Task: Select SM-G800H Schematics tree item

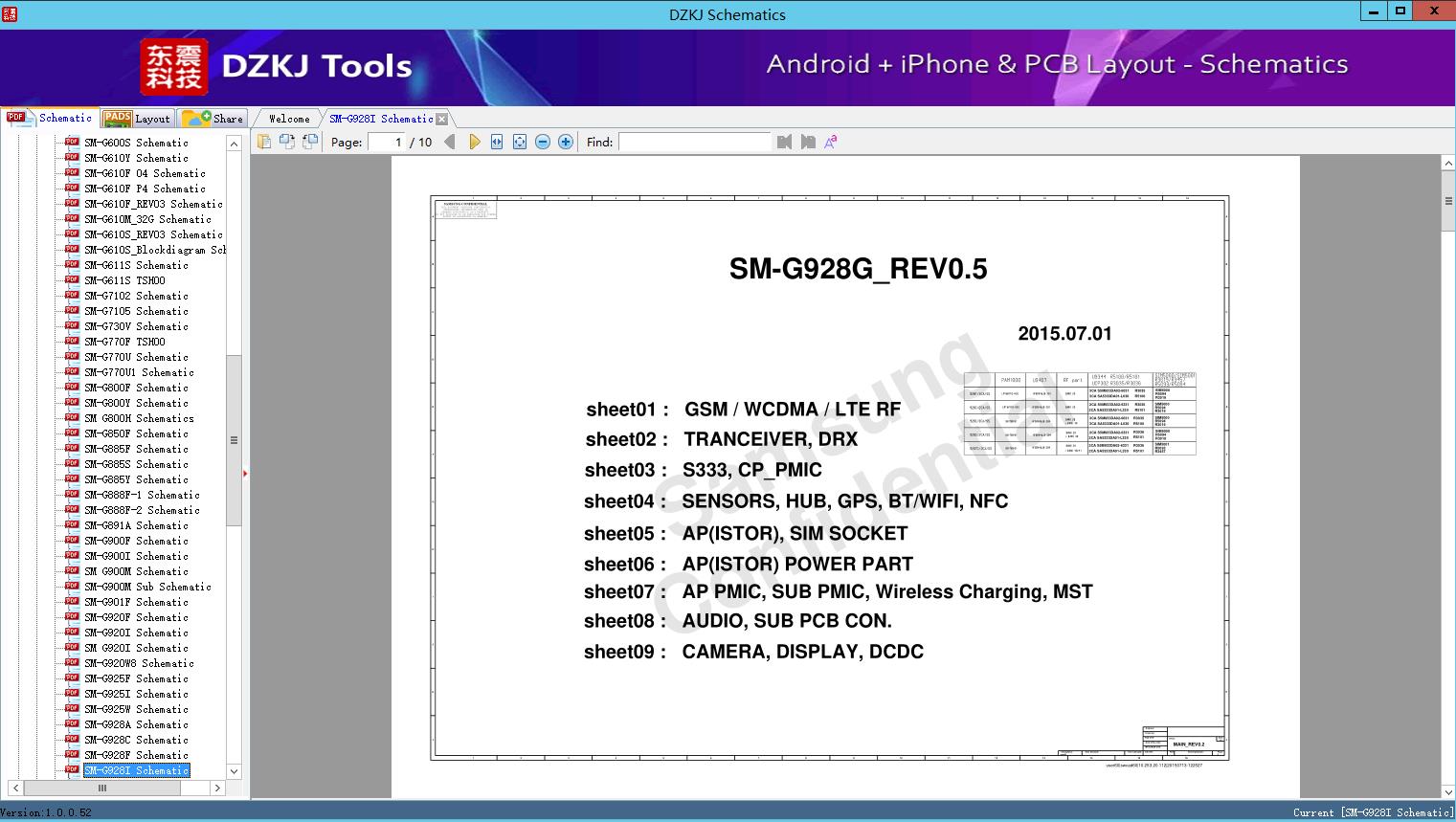Action: [x=139, y=418]
